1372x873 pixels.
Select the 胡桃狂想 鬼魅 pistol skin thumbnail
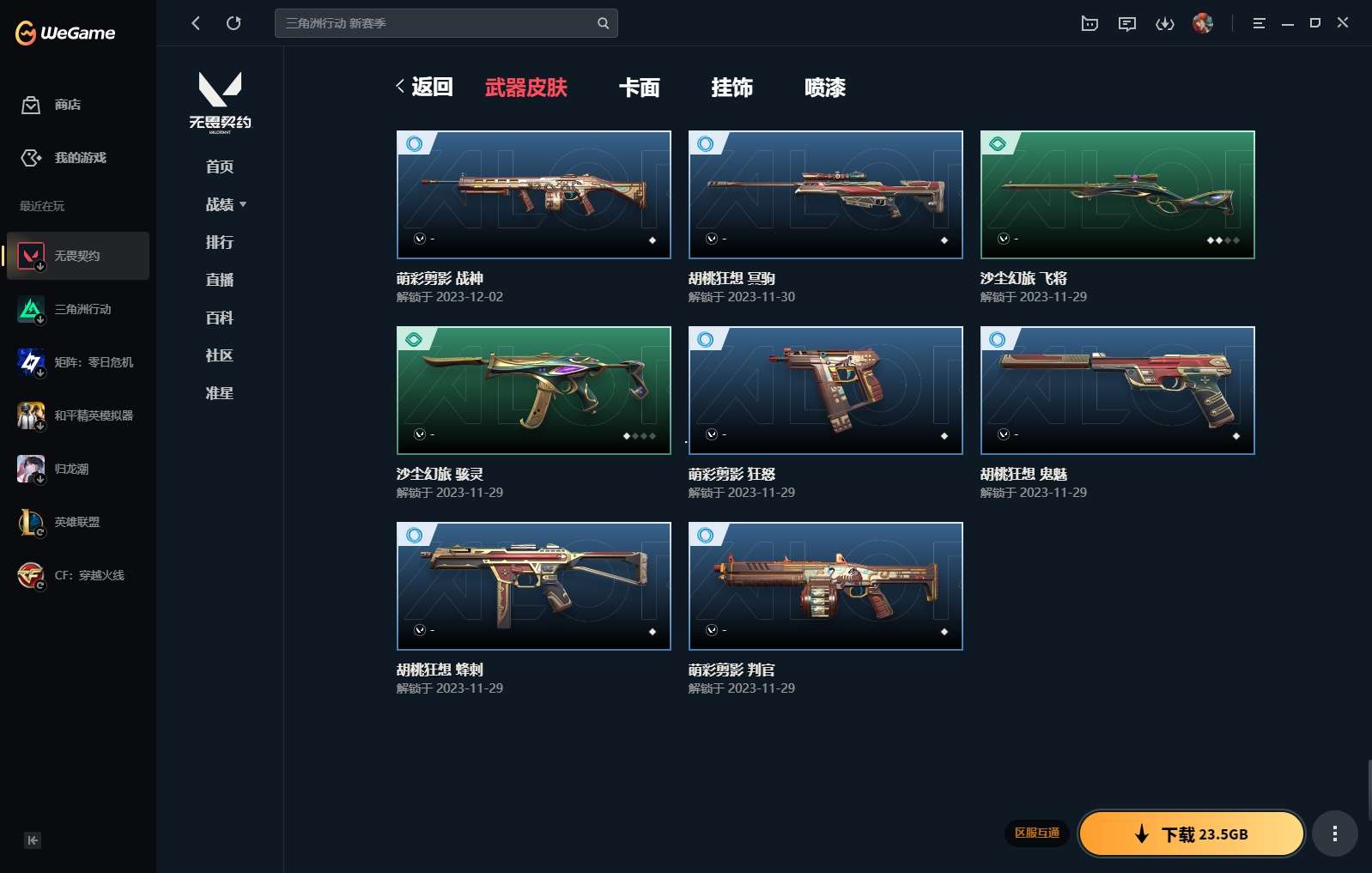coord(1117,390)
